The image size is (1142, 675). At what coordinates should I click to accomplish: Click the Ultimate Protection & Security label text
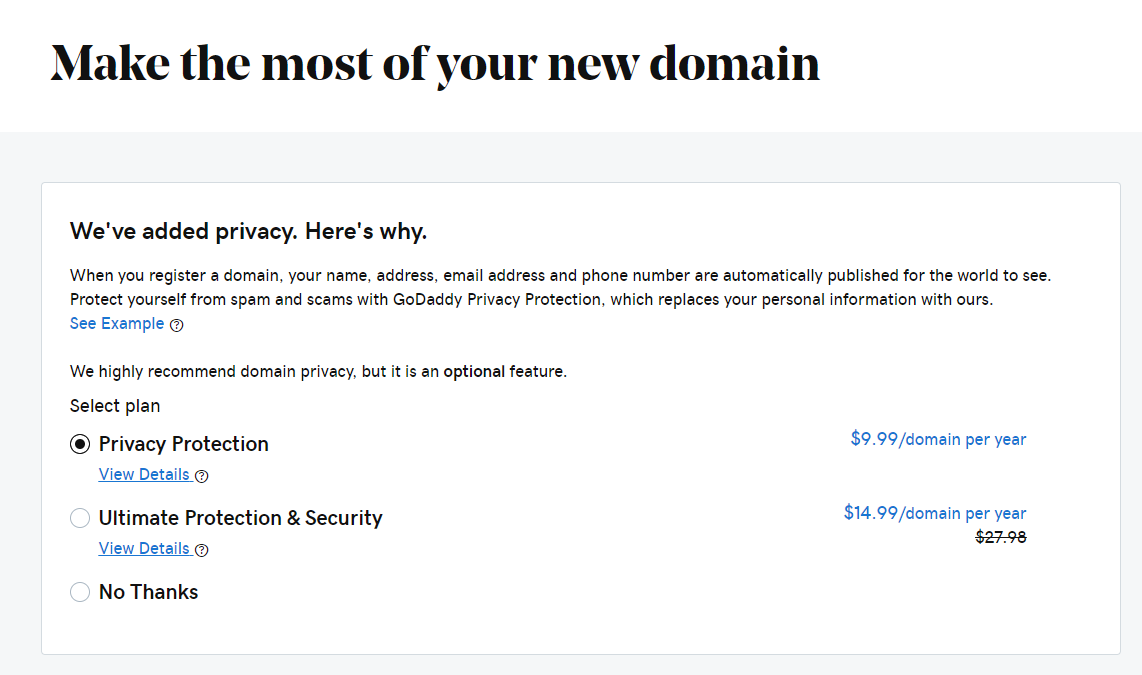coord(241,518)
